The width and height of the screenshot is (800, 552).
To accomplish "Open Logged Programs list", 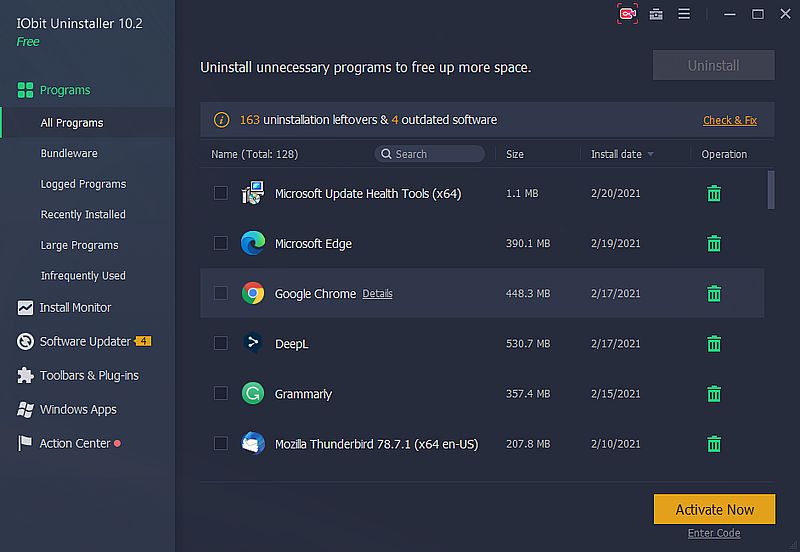I will [83, 184].
